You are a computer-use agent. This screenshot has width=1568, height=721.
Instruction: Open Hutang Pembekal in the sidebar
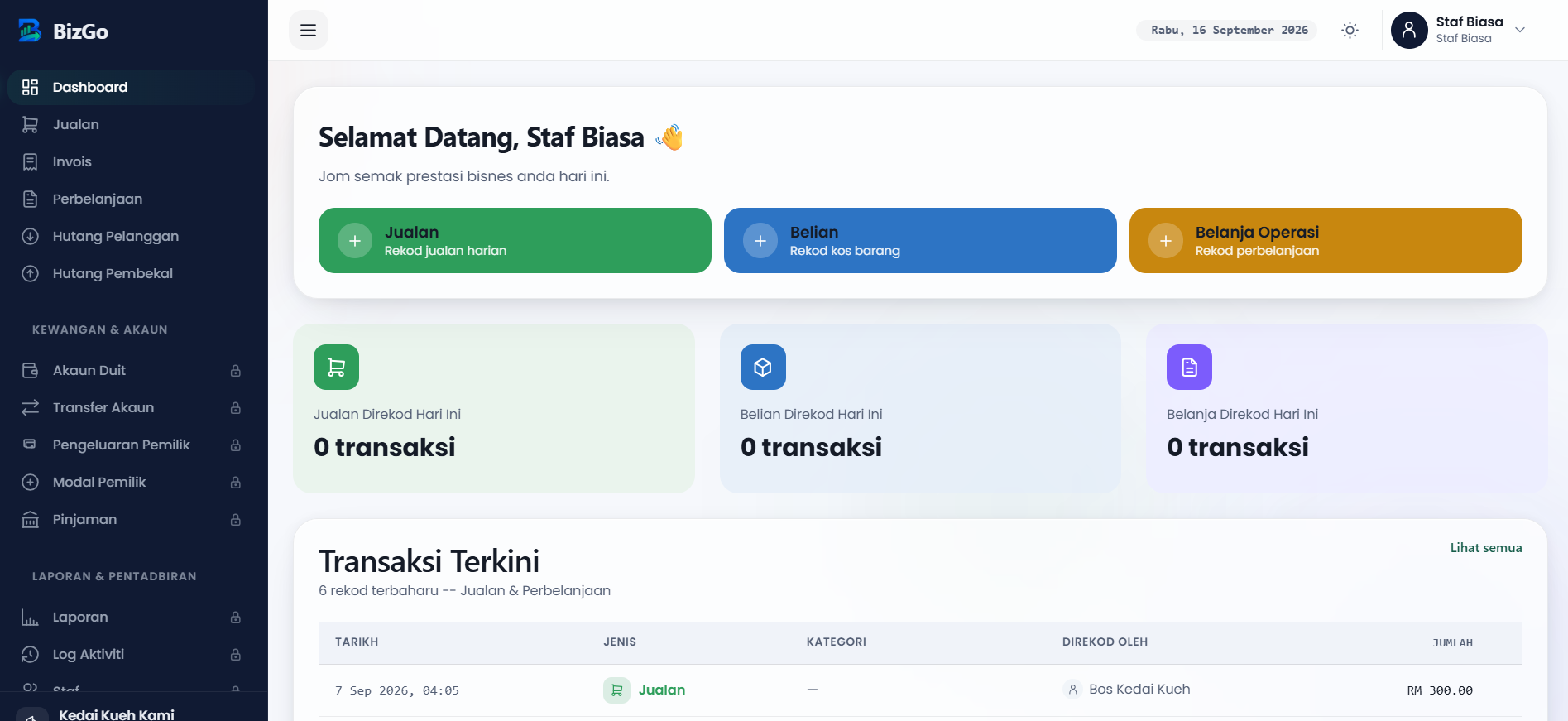point(131,273)
